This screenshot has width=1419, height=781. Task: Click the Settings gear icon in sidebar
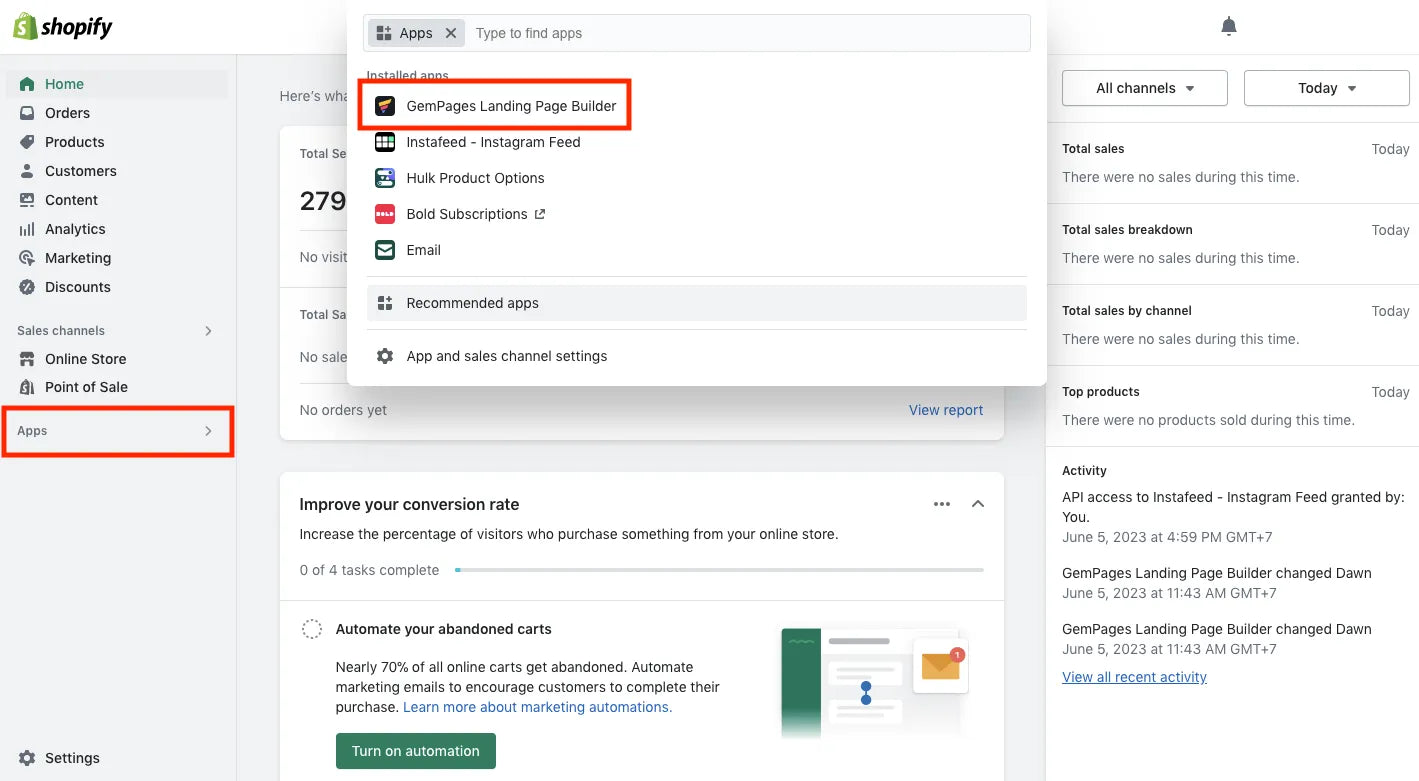click(27, 758)
